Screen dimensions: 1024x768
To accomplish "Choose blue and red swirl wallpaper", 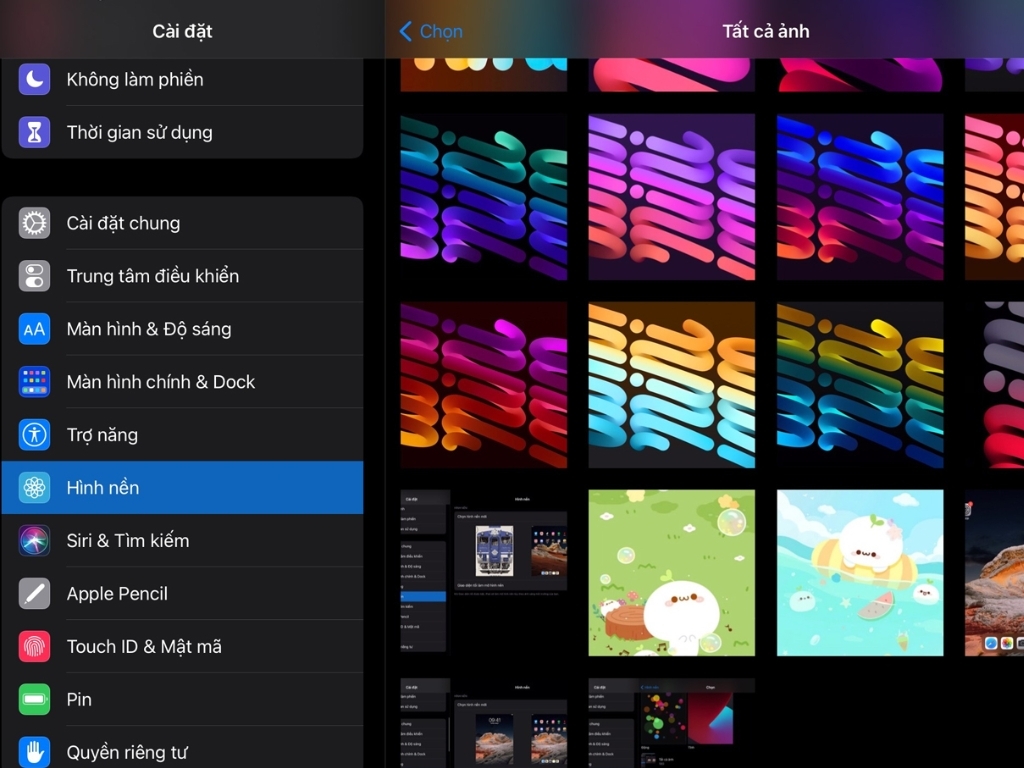I will tap(860, 197).
